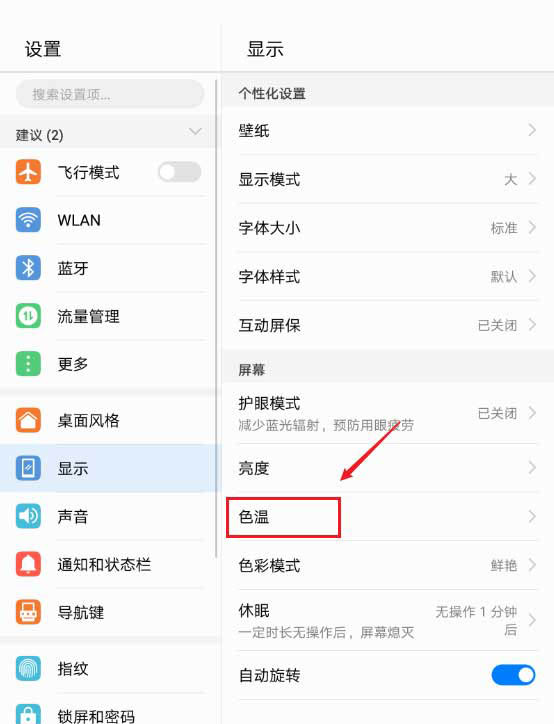Open the 字体大小 font size setting
The height and width of the screenshot is (724, 554).
(387, 228)
